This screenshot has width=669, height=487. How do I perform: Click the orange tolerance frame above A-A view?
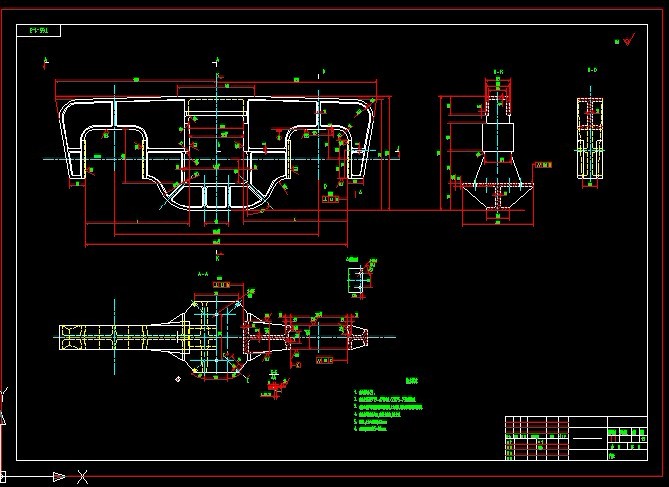pos(221,285)
